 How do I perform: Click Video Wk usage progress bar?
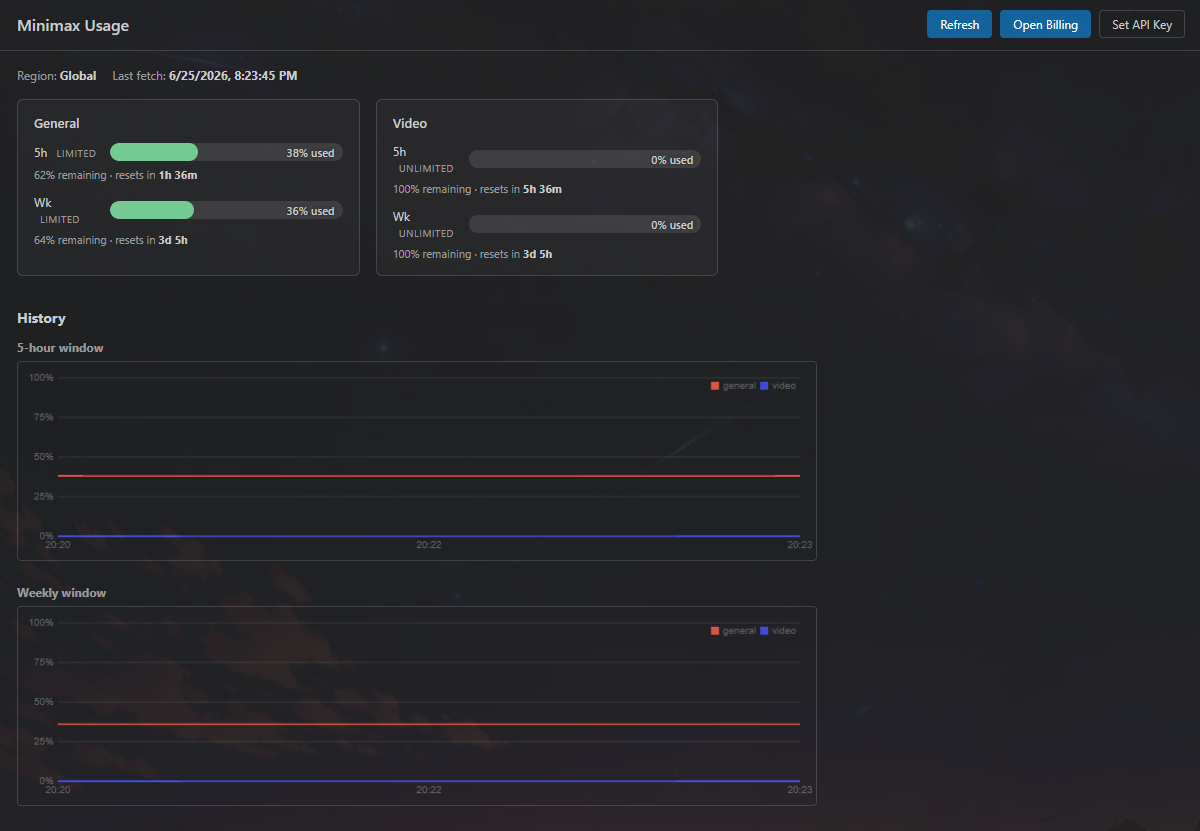(x=585, y=224)
